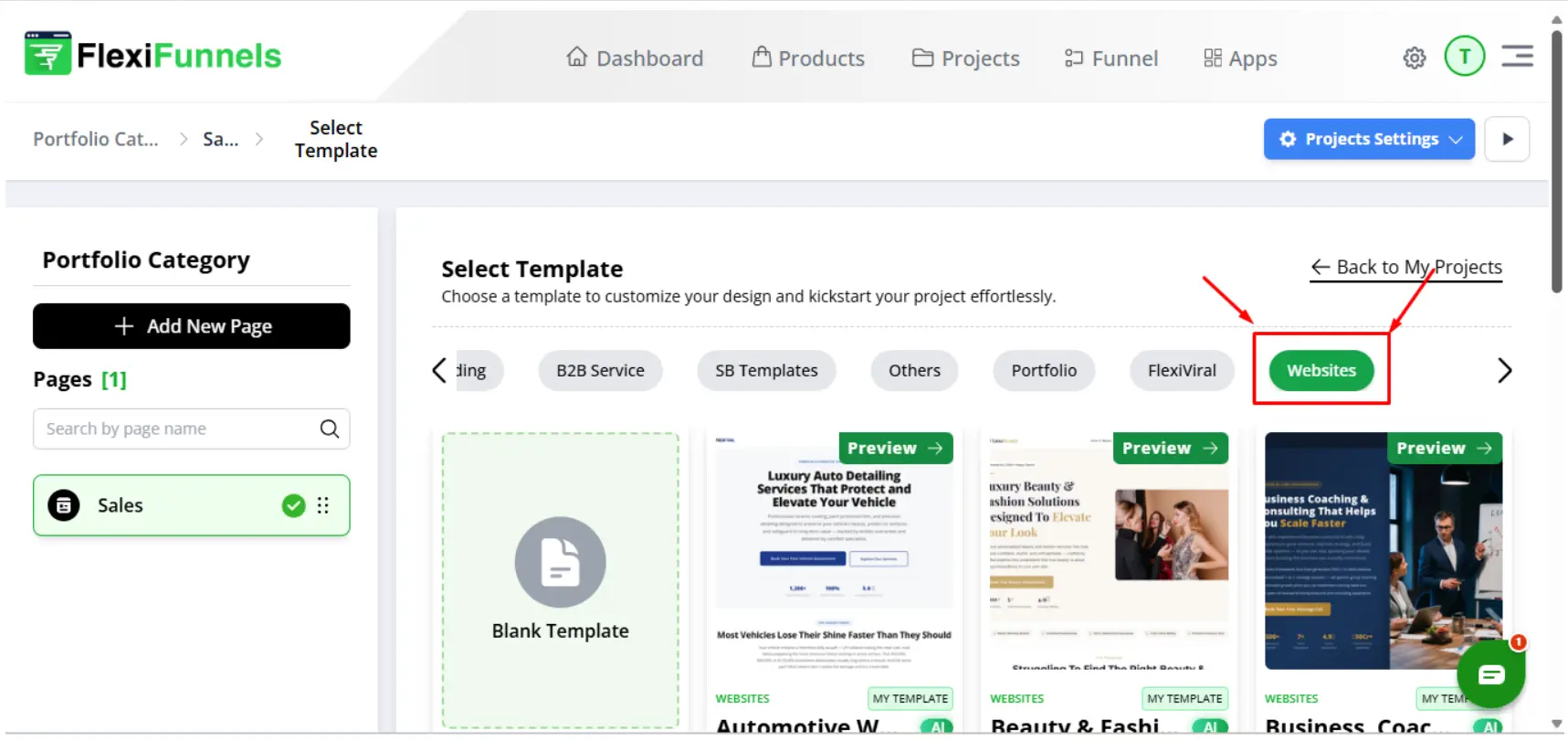Open the hamburger menu icon
This screenshot has height=741, width=1568.
[1518, 57]
